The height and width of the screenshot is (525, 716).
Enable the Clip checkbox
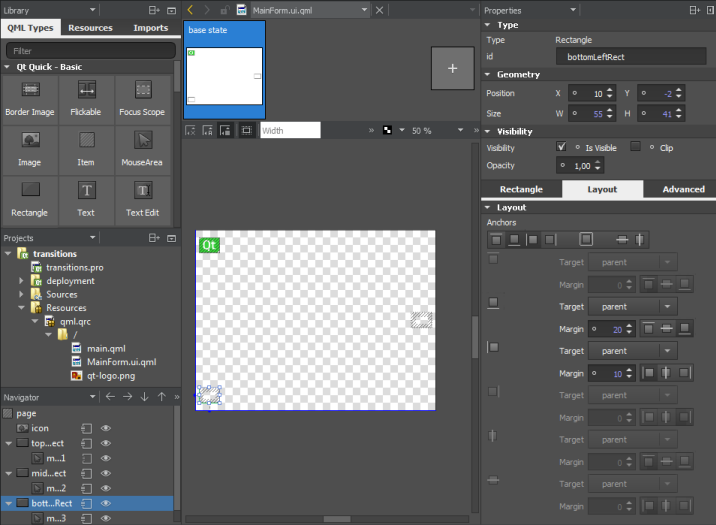pos(635,147)
